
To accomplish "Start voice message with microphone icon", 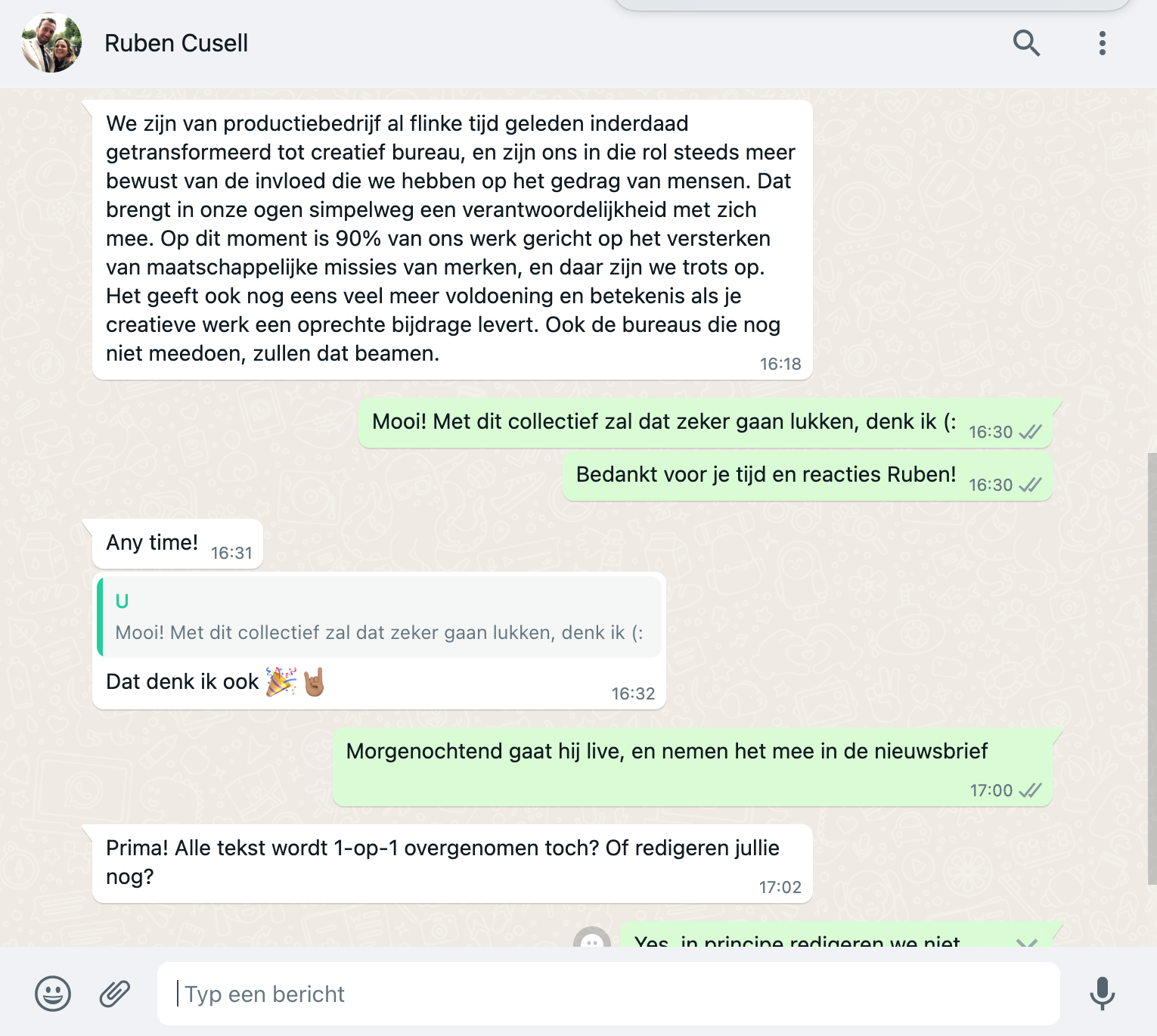I will [1102, 993].
